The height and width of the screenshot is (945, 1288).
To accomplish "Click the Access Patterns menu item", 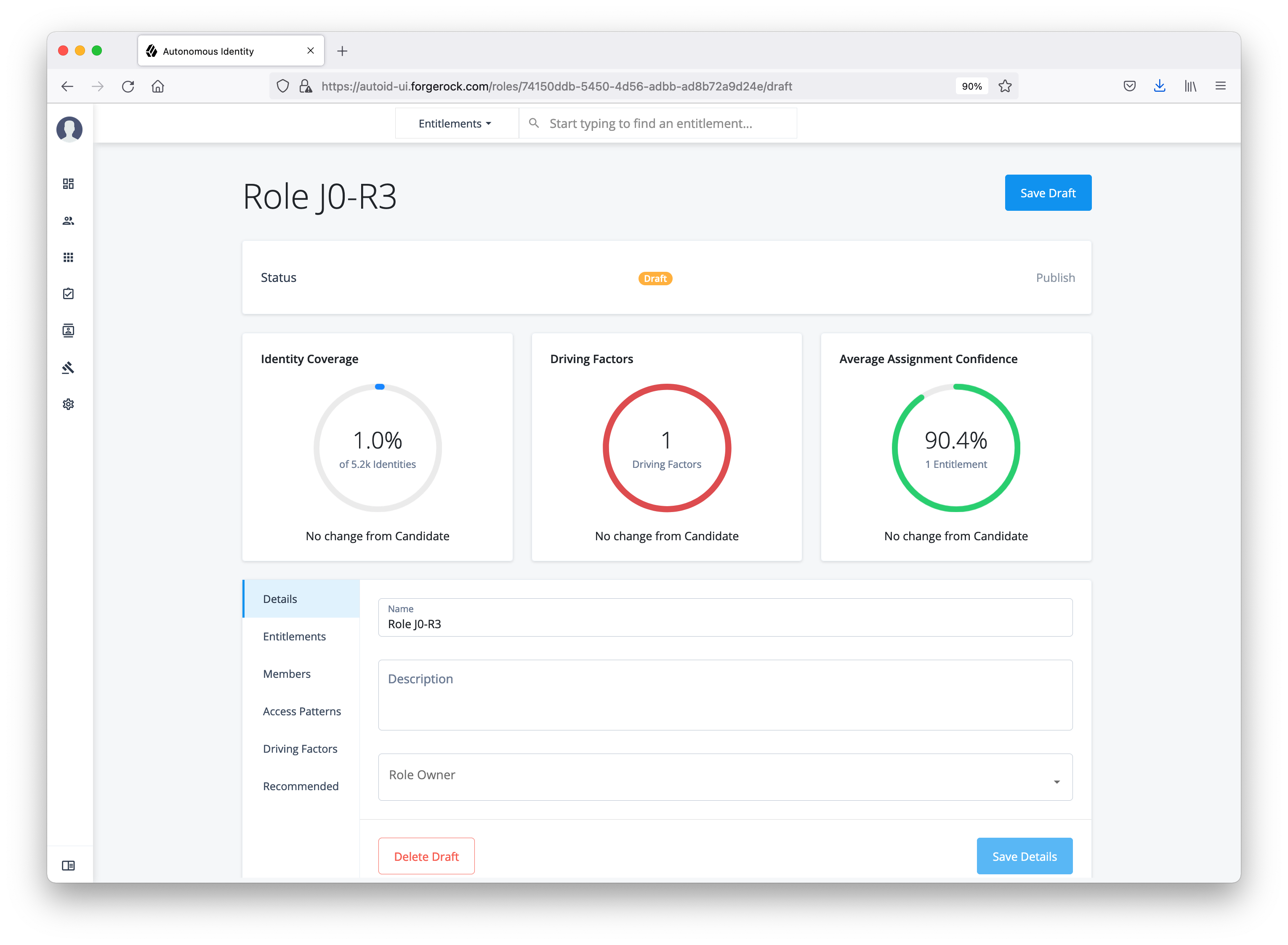I will (300, 711).
